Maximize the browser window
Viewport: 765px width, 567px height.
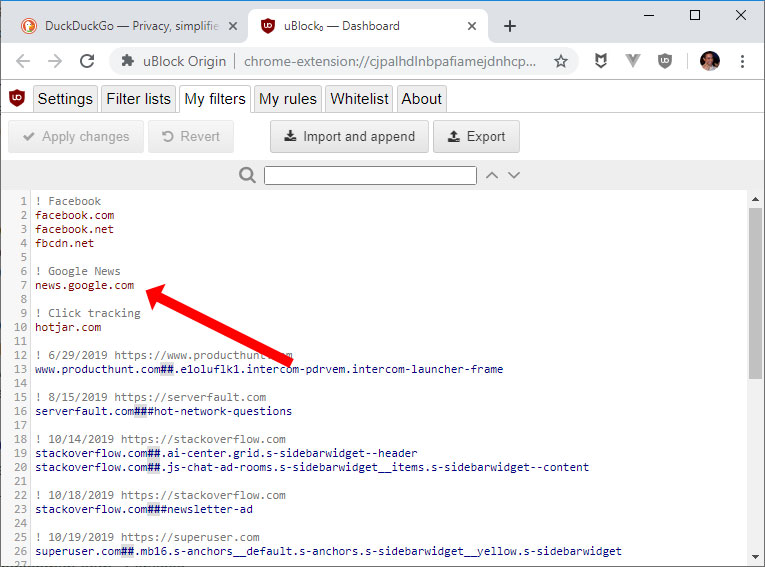[695, 16]
